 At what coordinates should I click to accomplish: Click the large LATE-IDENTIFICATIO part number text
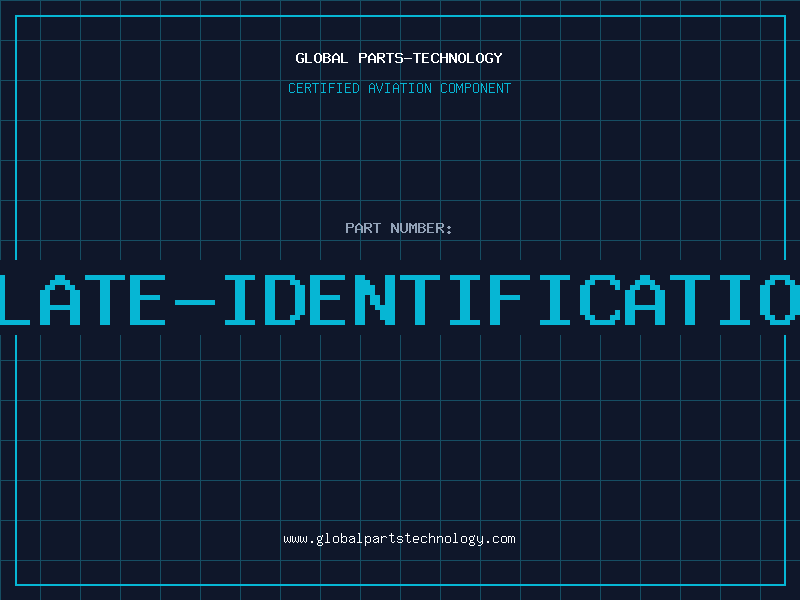tap(400, 299)
